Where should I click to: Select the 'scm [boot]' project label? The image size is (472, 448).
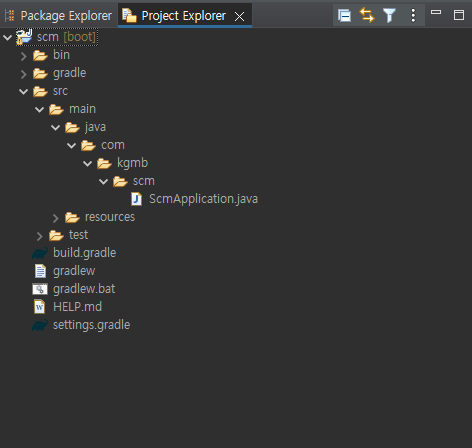click(x=66, y=37)
